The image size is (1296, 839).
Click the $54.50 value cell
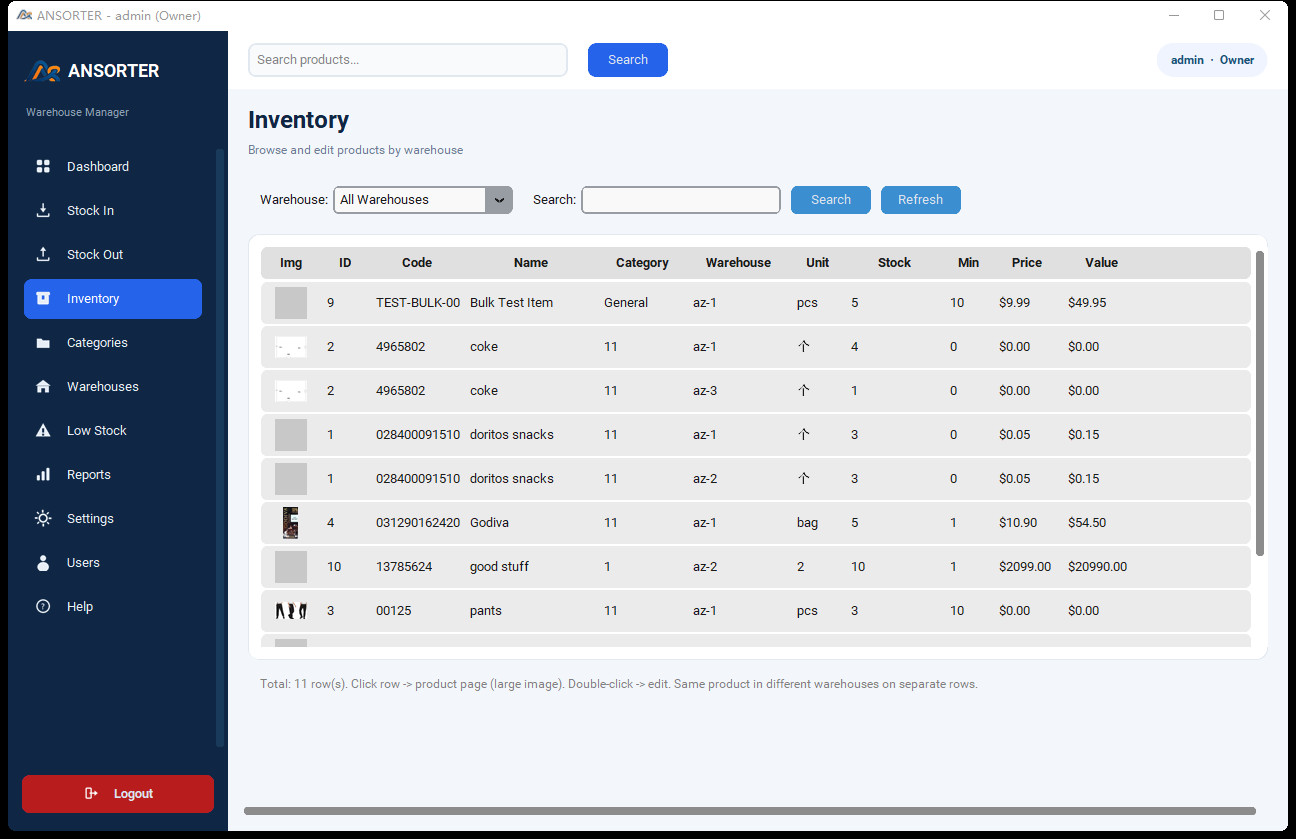1087,522
